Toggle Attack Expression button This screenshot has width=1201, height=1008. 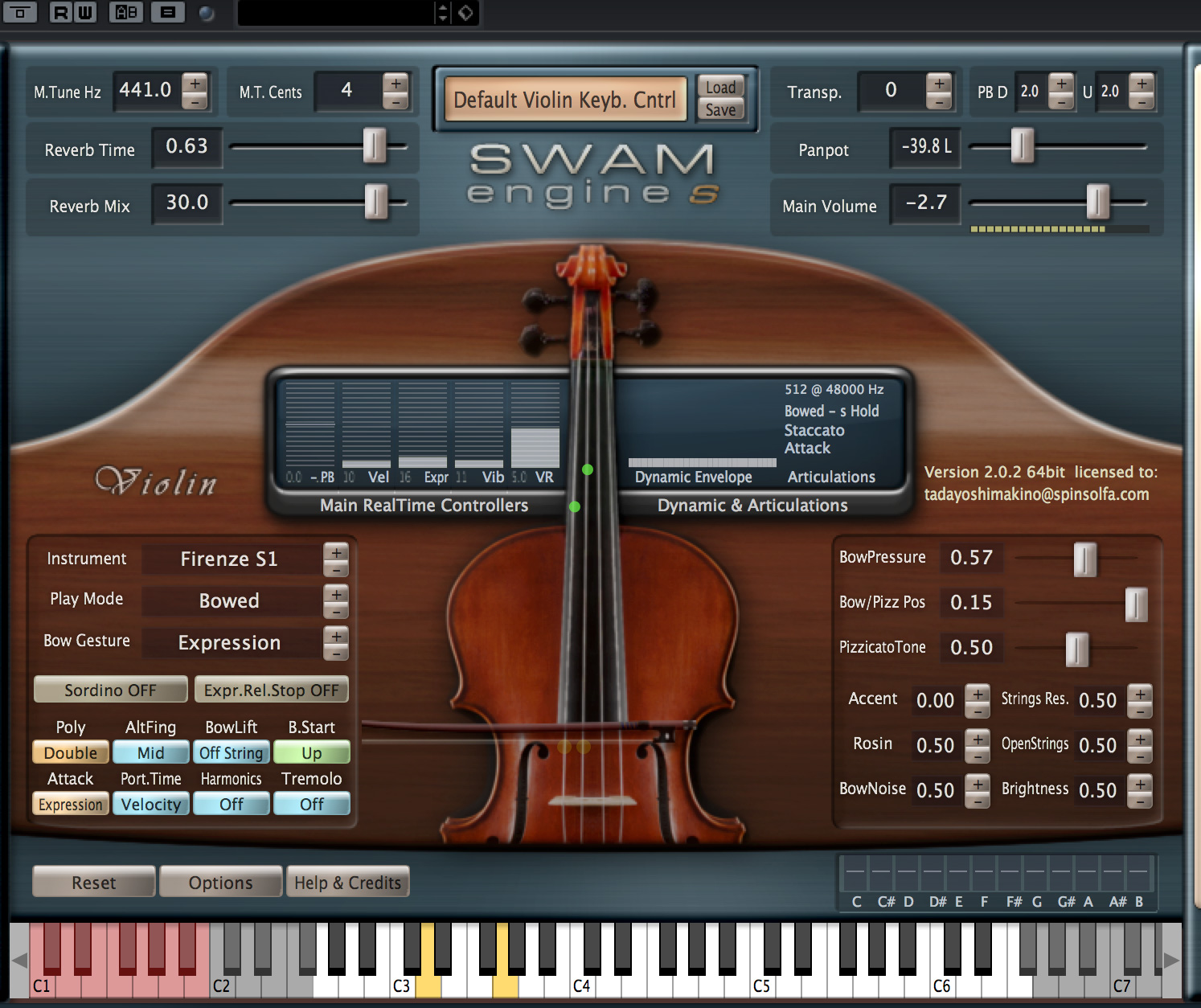pos(71,804)
